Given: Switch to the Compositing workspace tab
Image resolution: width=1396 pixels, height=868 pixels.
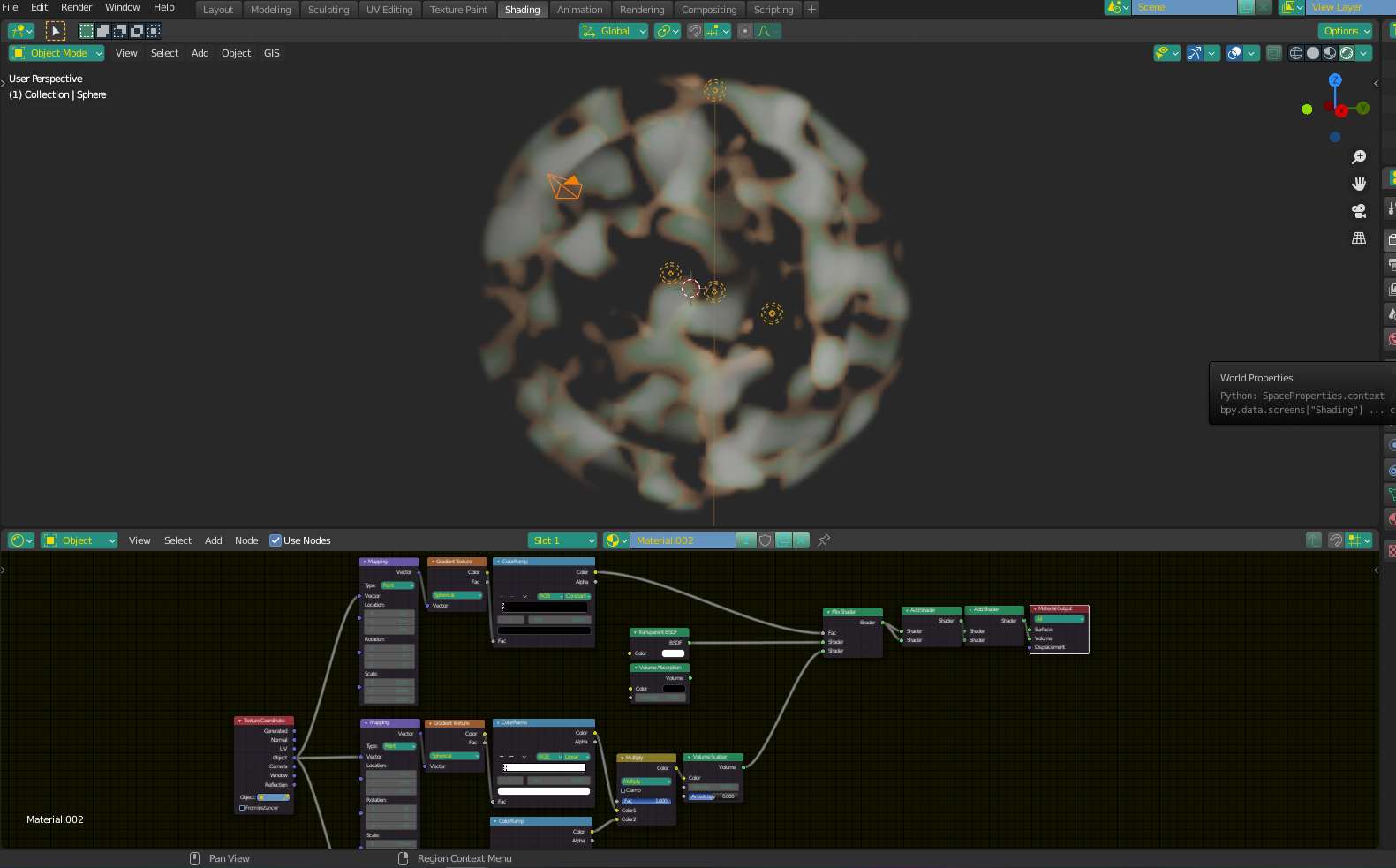Looking at the screenshot, I should [709, 10].
